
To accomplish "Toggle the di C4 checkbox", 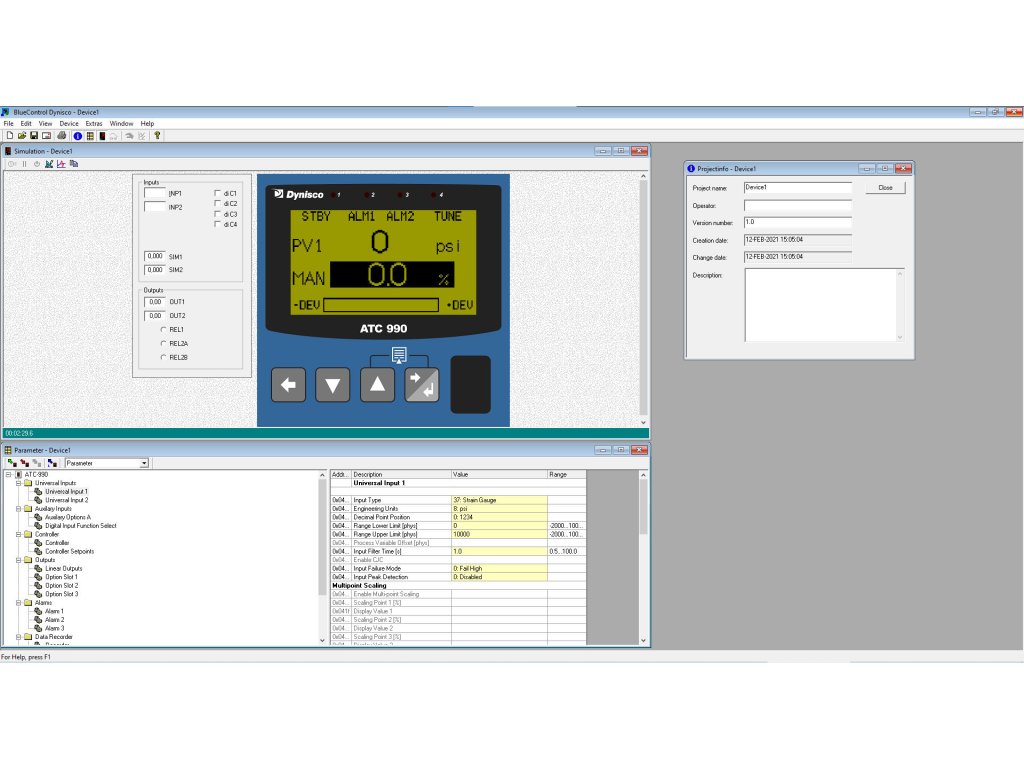I will (217, 225).
